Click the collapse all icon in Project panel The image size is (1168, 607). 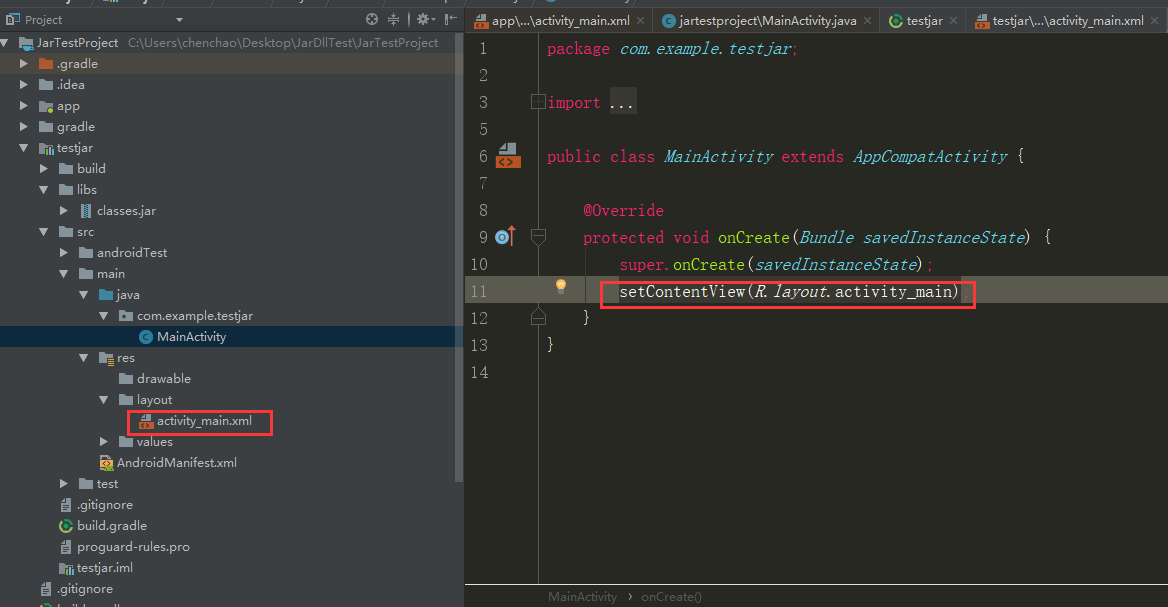(x=393, y=19)
